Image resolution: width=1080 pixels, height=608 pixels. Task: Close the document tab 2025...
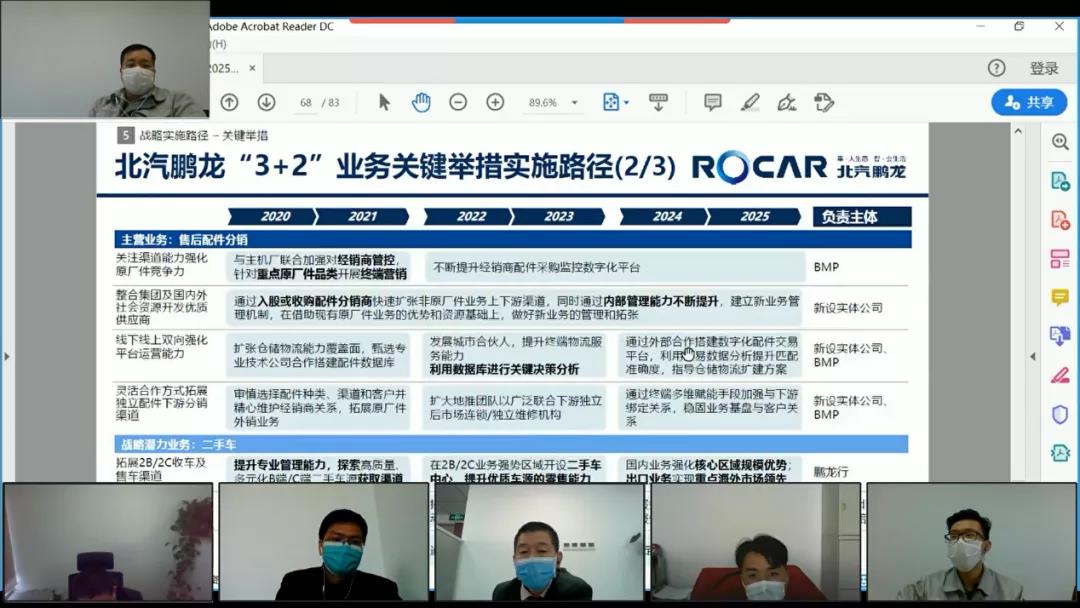tap(252, 68)
